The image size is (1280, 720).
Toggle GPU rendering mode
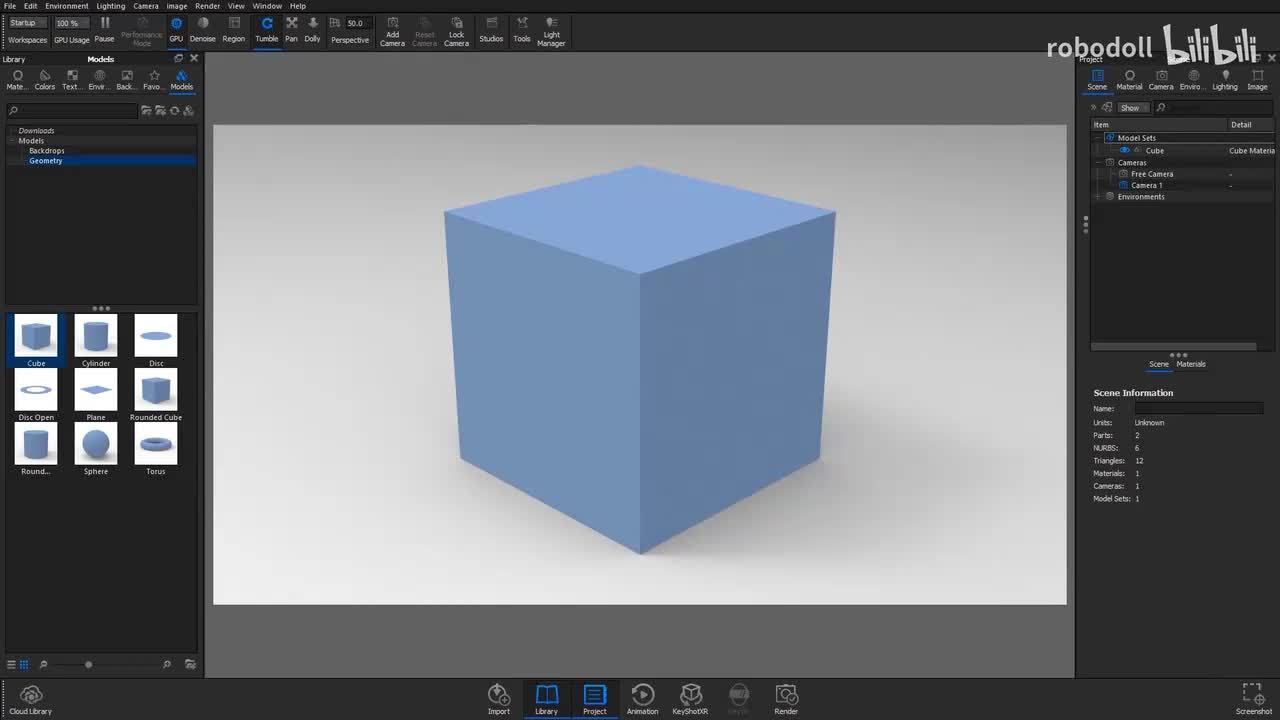coord(176,29)
